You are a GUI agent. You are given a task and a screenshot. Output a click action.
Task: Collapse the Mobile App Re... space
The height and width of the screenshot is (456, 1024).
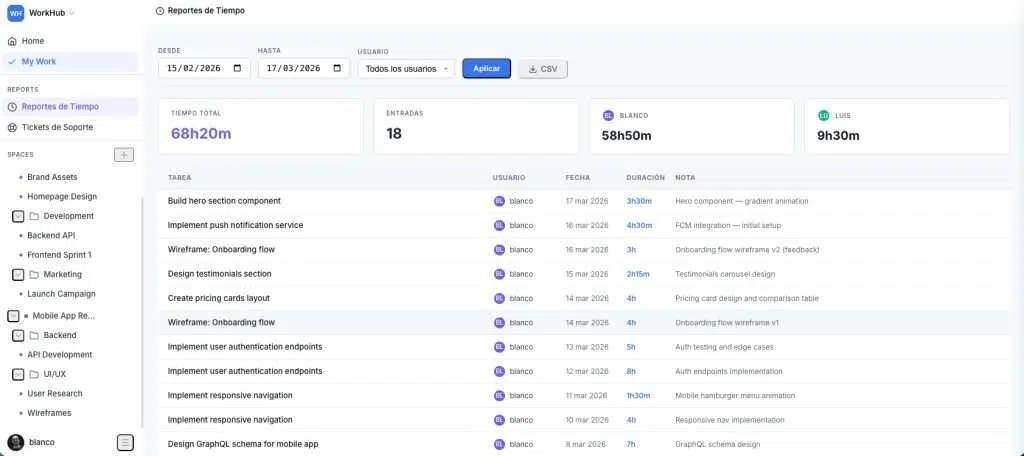(x=13, y=316)
